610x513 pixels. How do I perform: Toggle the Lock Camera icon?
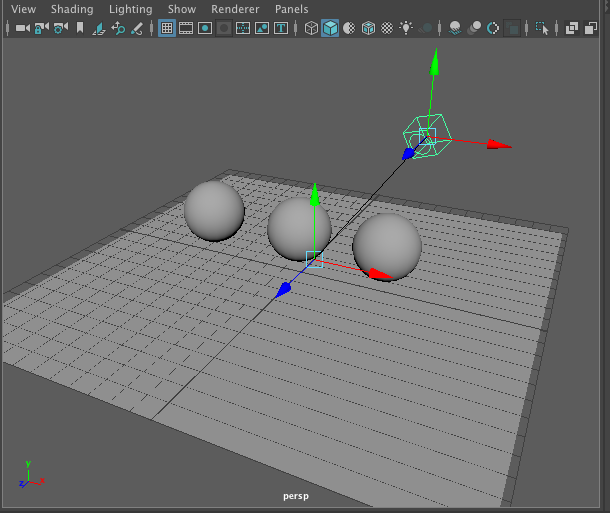click(x=41, y=28)
